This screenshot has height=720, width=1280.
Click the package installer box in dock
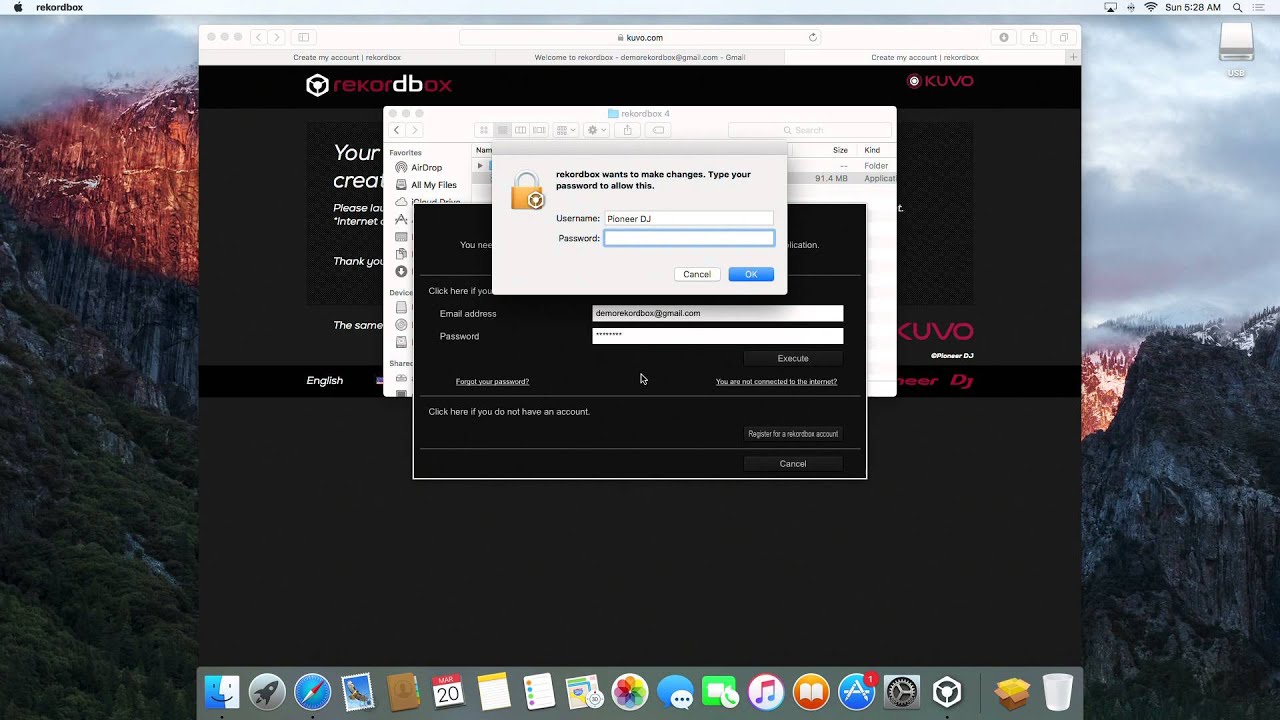coord(1012,692)
